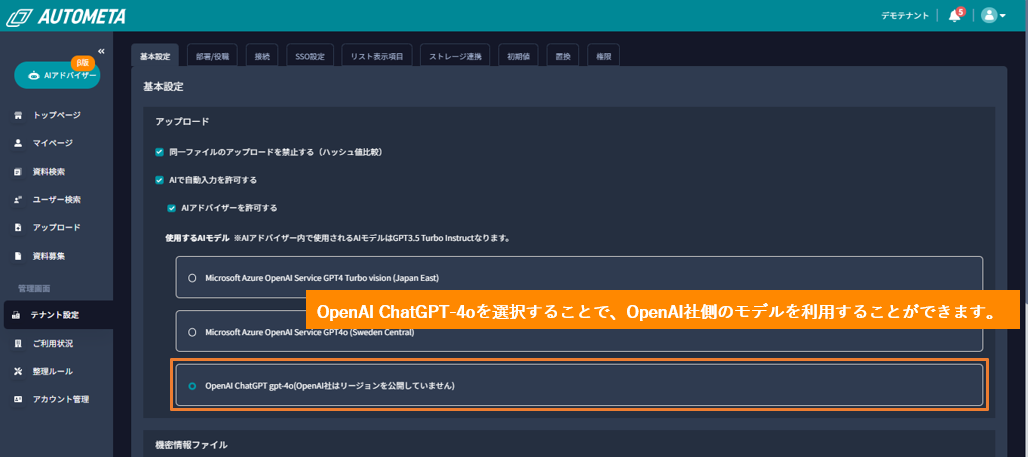The height and width of the screenshot is (457, 1028).
Task: Switch to the 接続 tab
Action: [x=262, y=56]
